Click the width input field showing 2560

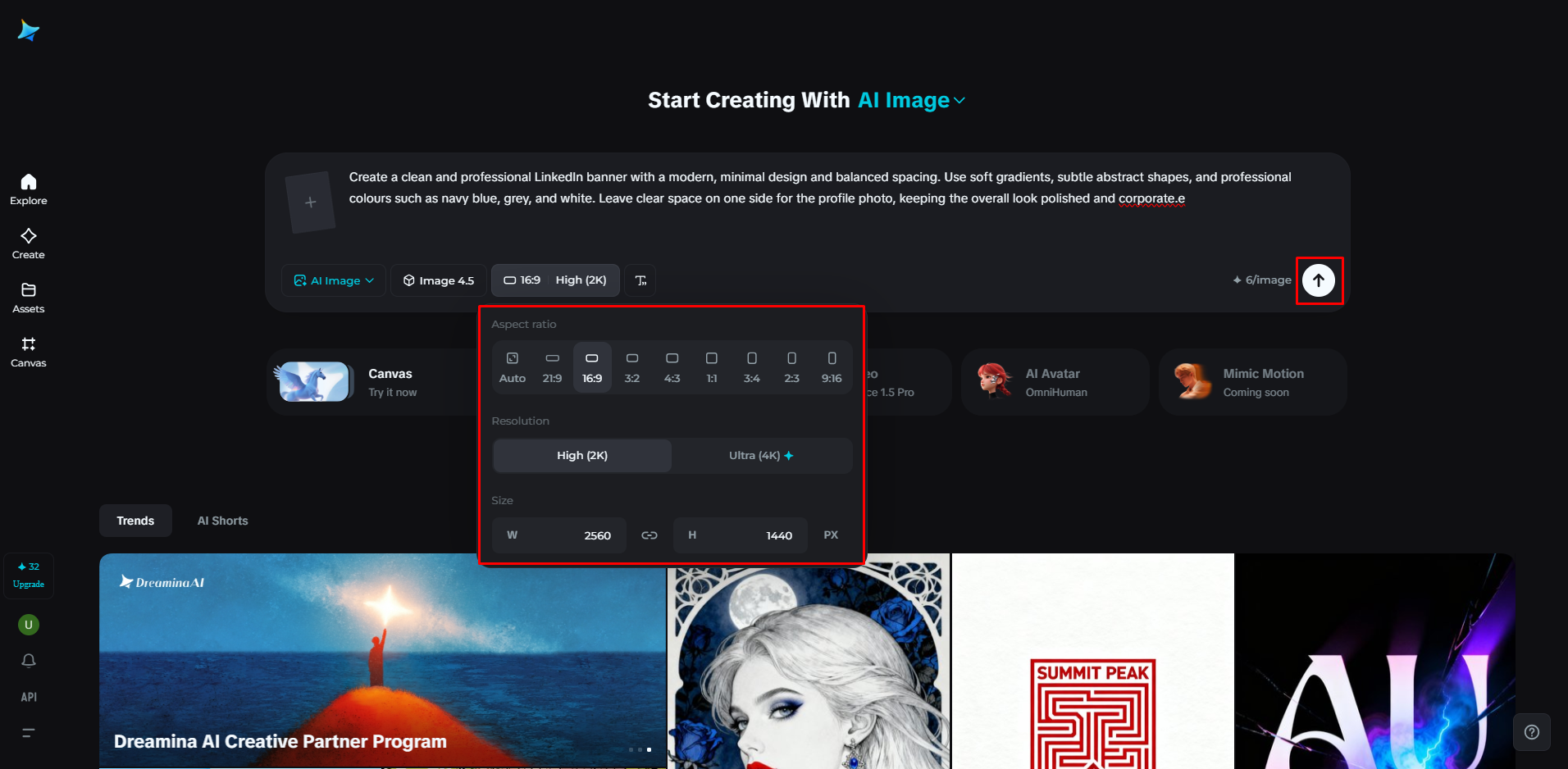pyautogui.click(x=559, y=535)
